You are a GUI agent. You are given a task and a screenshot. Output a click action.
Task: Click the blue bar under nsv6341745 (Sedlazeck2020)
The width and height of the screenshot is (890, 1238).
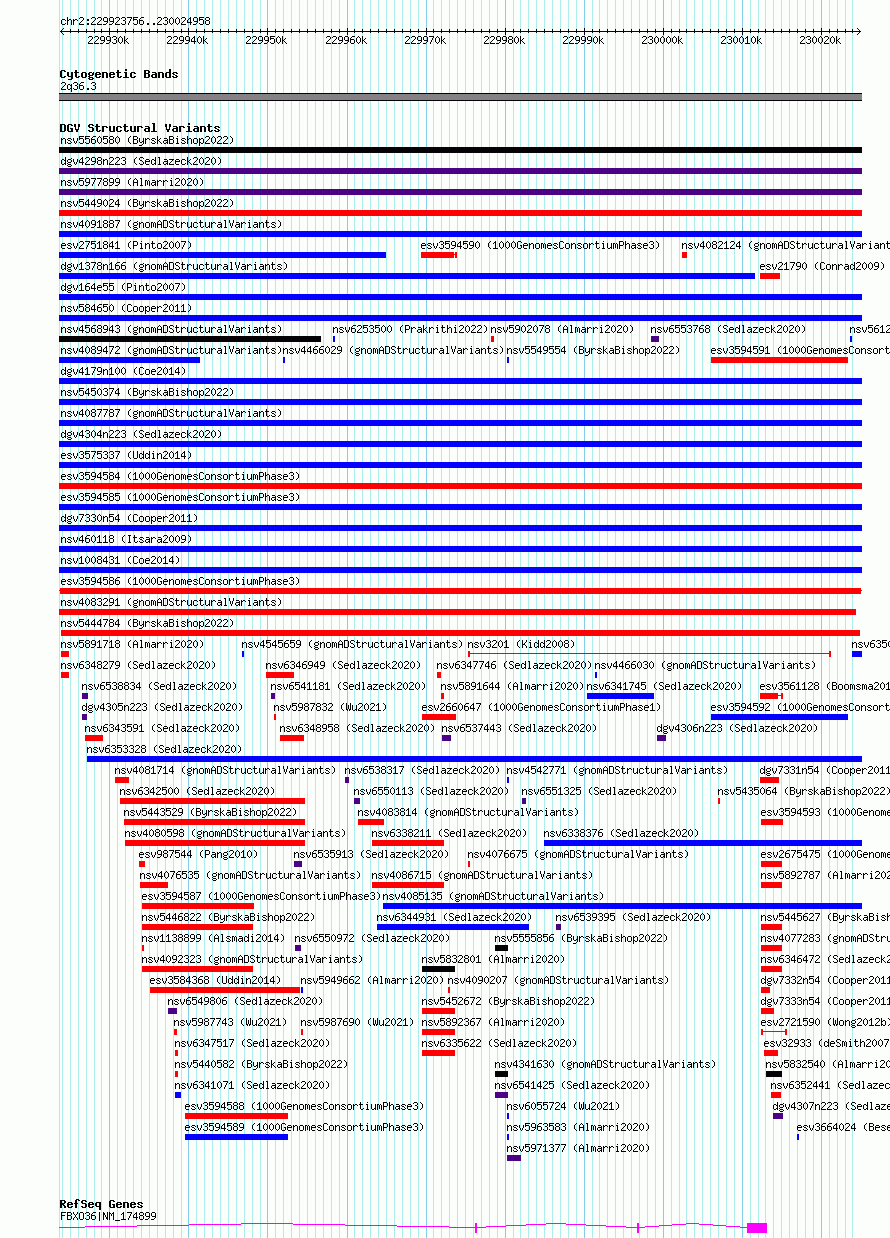(620, 696)
